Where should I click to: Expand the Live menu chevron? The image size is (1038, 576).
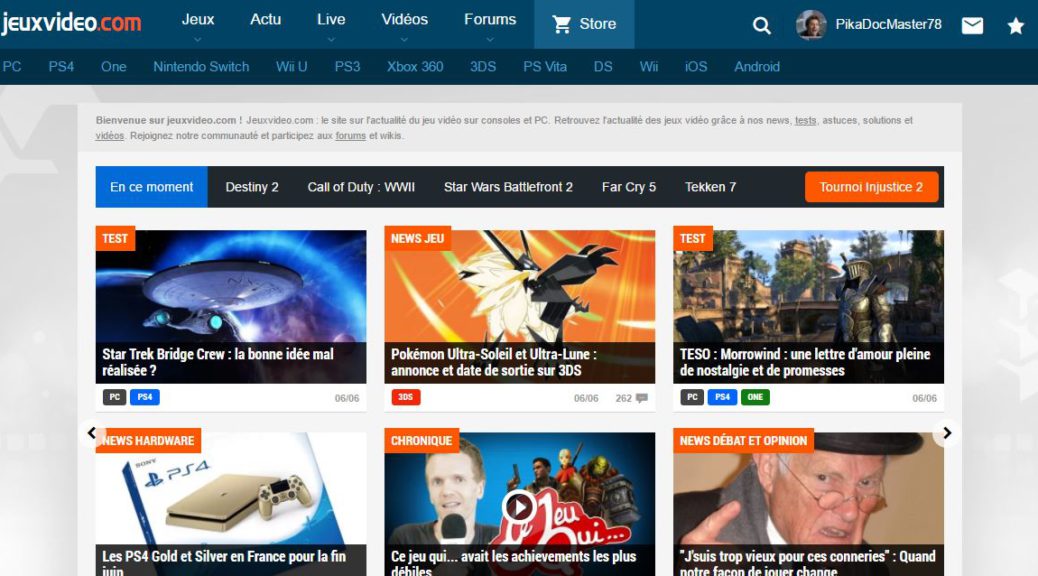[x=331, y=40]
